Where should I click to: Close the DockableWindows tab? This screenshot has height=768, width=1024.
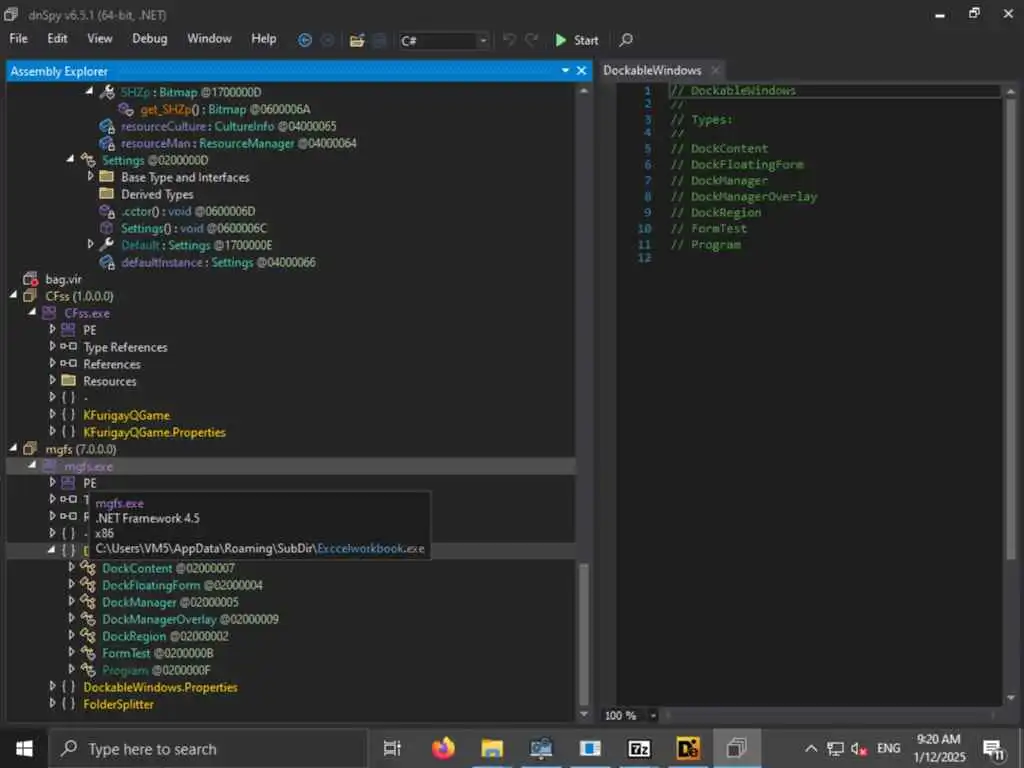coord(716,71)
